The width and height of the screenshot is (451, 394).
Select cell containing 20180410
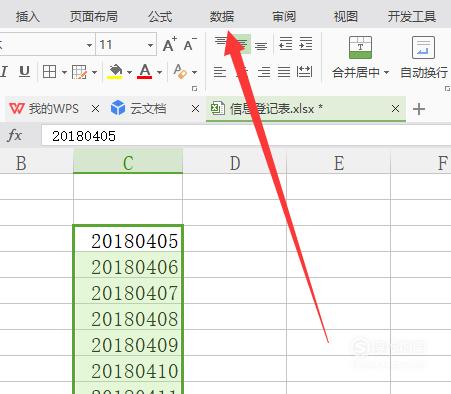pyautogui.click(x=128, y=369)
